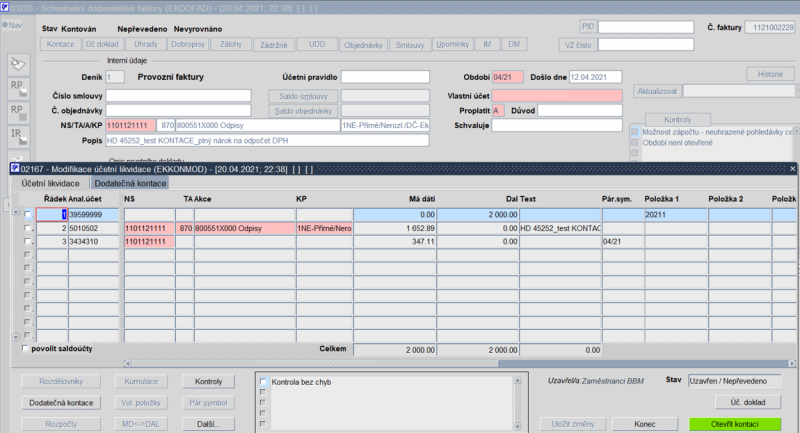Open the Objednávky tab
The image size is (800, 433).
363,45
